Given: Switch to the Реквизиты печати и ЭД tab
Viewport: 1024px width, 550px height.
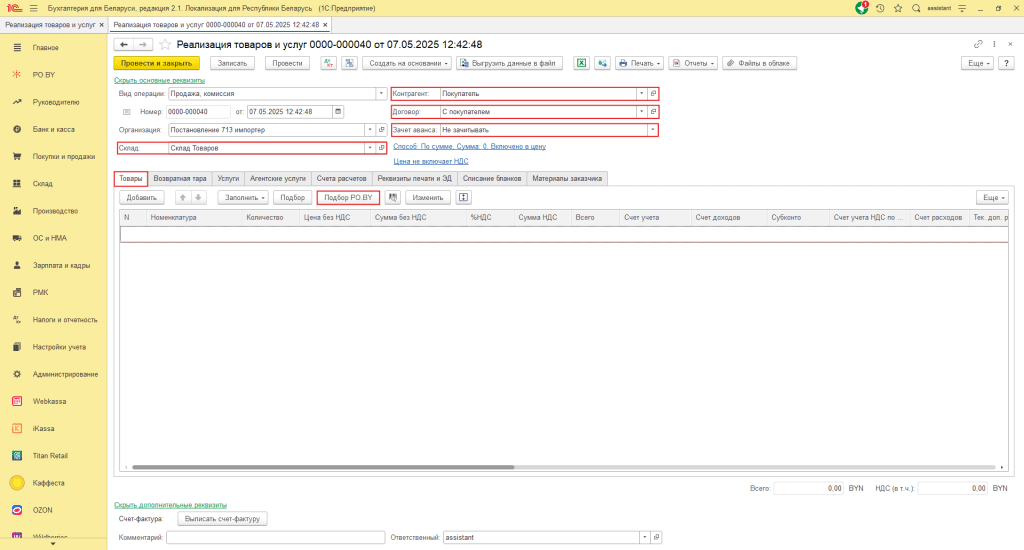Looking at the screenshot, I should (415, 178).
